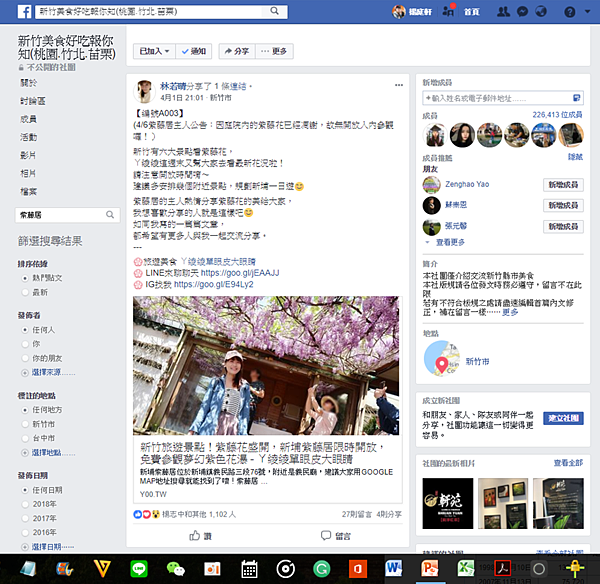Open 成員 in the group sidebar
Image resolution: width=600 pixels, height=584 pixels.
[x=29, y=119]
